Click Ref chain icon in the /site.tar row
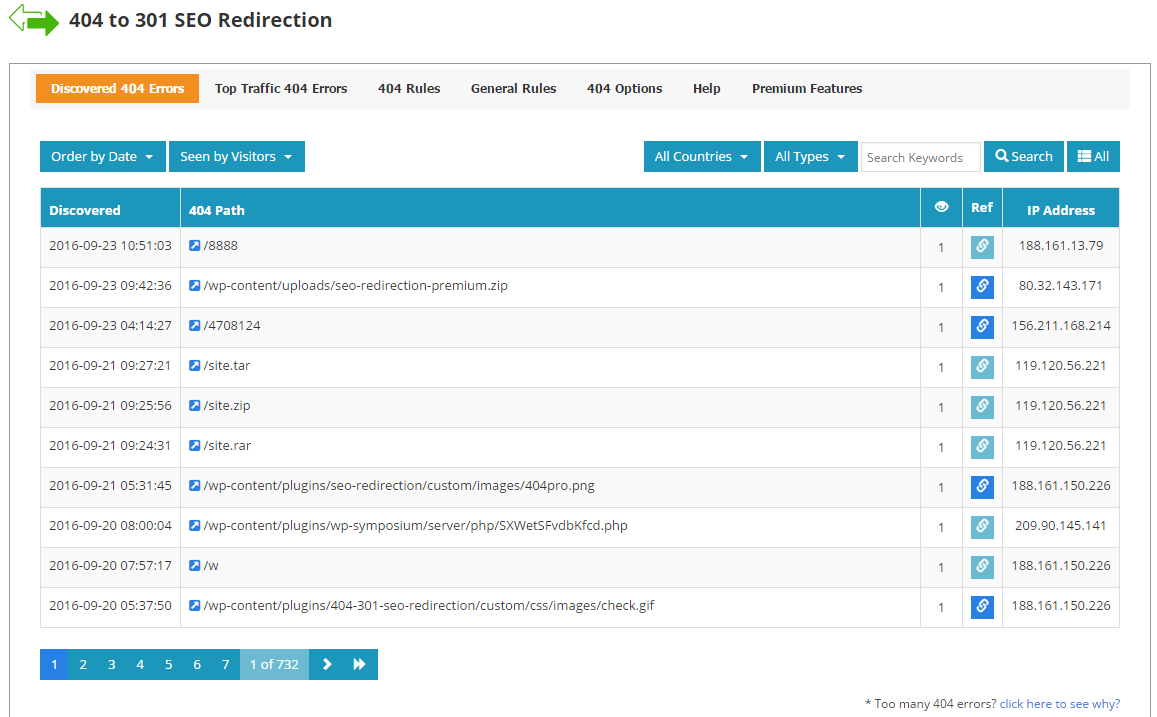 (982, 367)
